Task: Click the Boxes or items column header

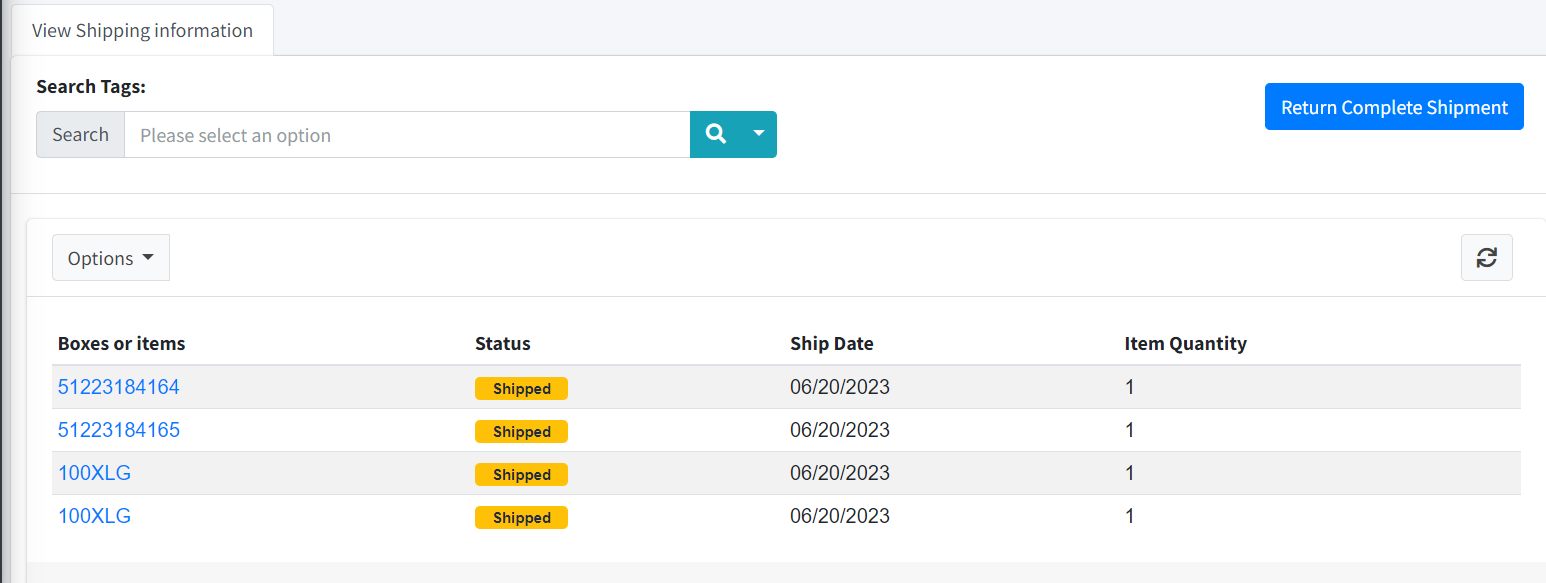Action: click(121, 343)
